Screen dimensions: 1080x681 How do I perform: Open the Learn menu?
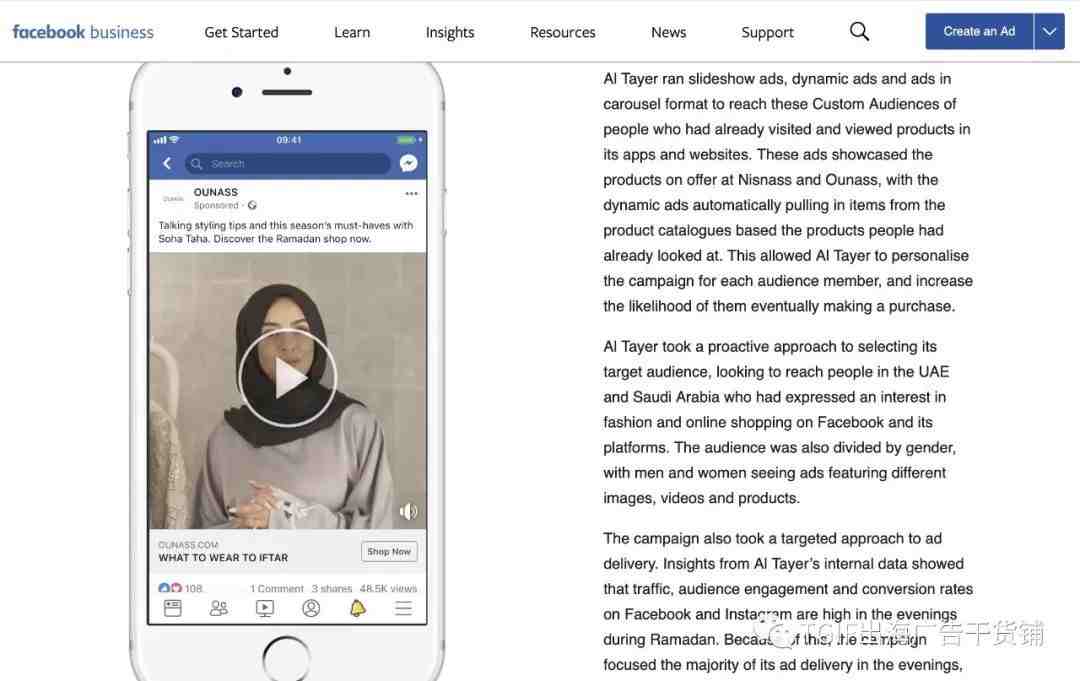pos(352,32)
